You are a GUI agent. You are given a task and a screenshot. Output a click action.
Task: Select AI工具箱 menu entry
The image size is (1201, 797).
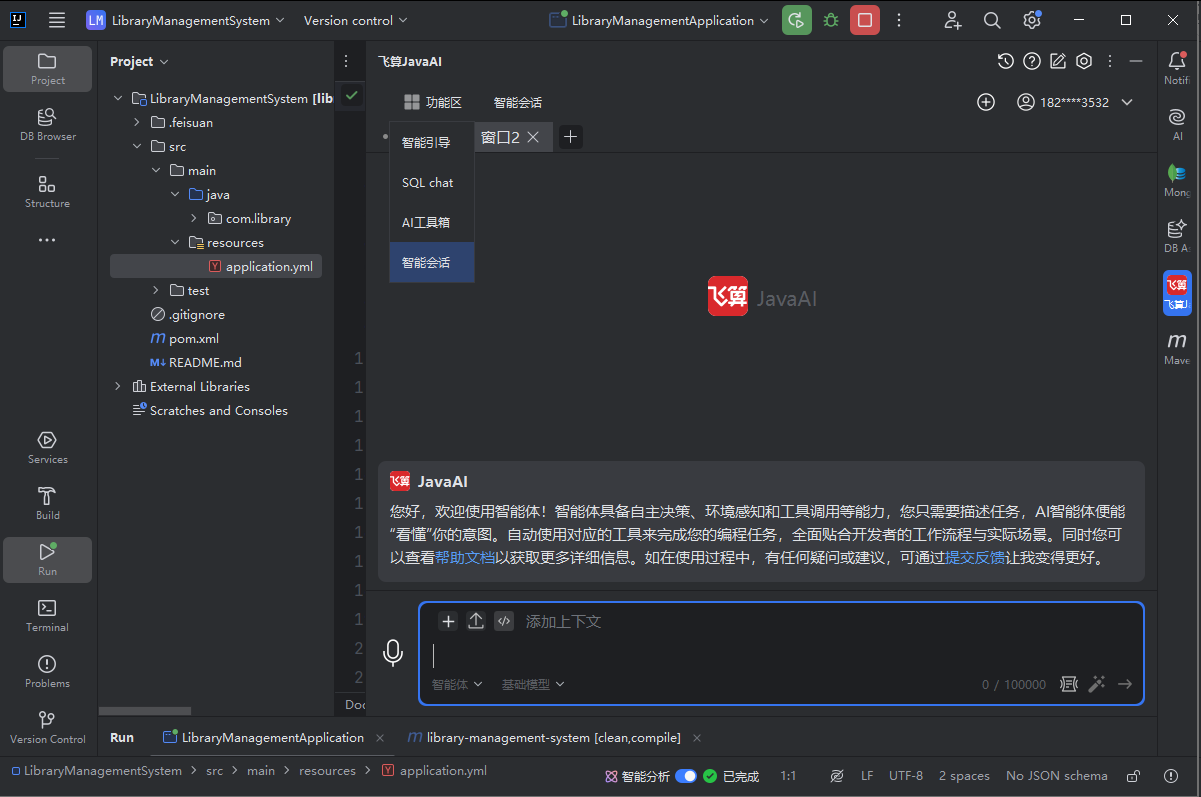pyautogui.click(x=432, y=222)
